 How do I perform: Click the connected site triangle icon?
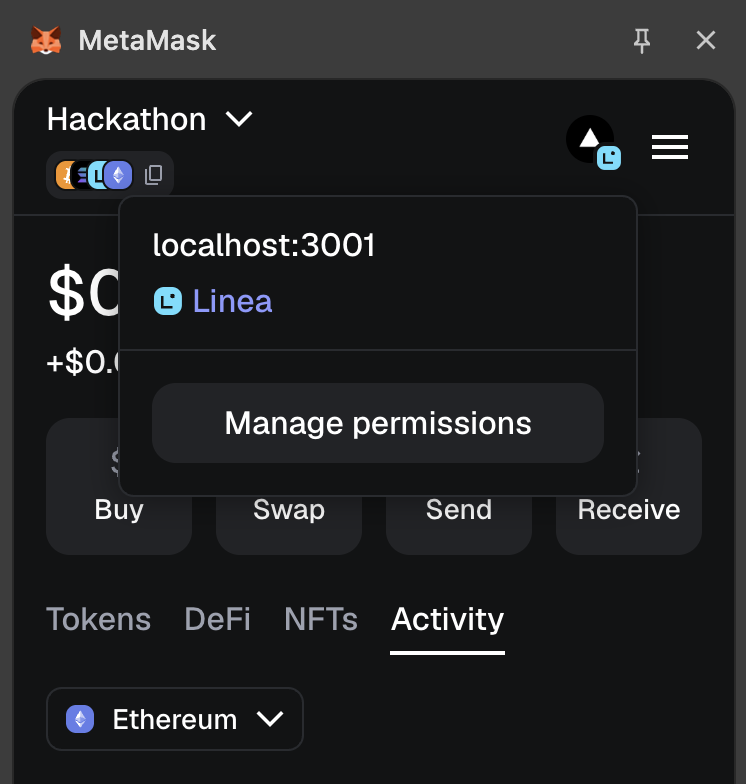tap(590, 139)
